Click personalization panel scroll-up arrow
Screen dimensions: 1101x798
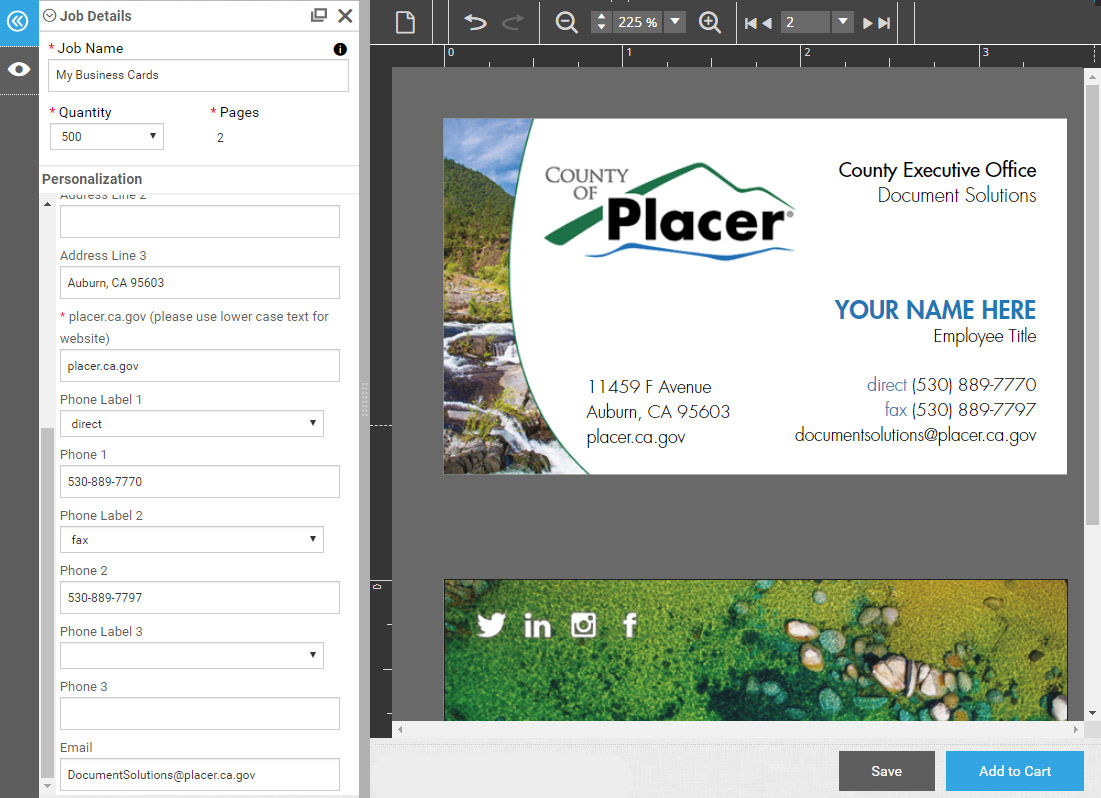click(47, 204)
